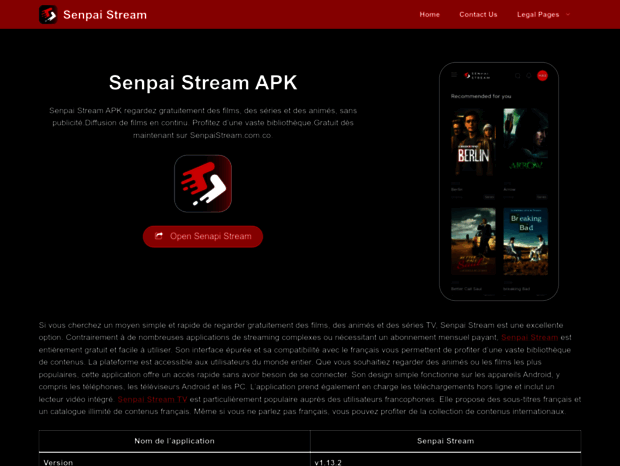Click the search icon in the phone mockup
Viewport: 620px width, 466px height.
[x=518, y=75]
